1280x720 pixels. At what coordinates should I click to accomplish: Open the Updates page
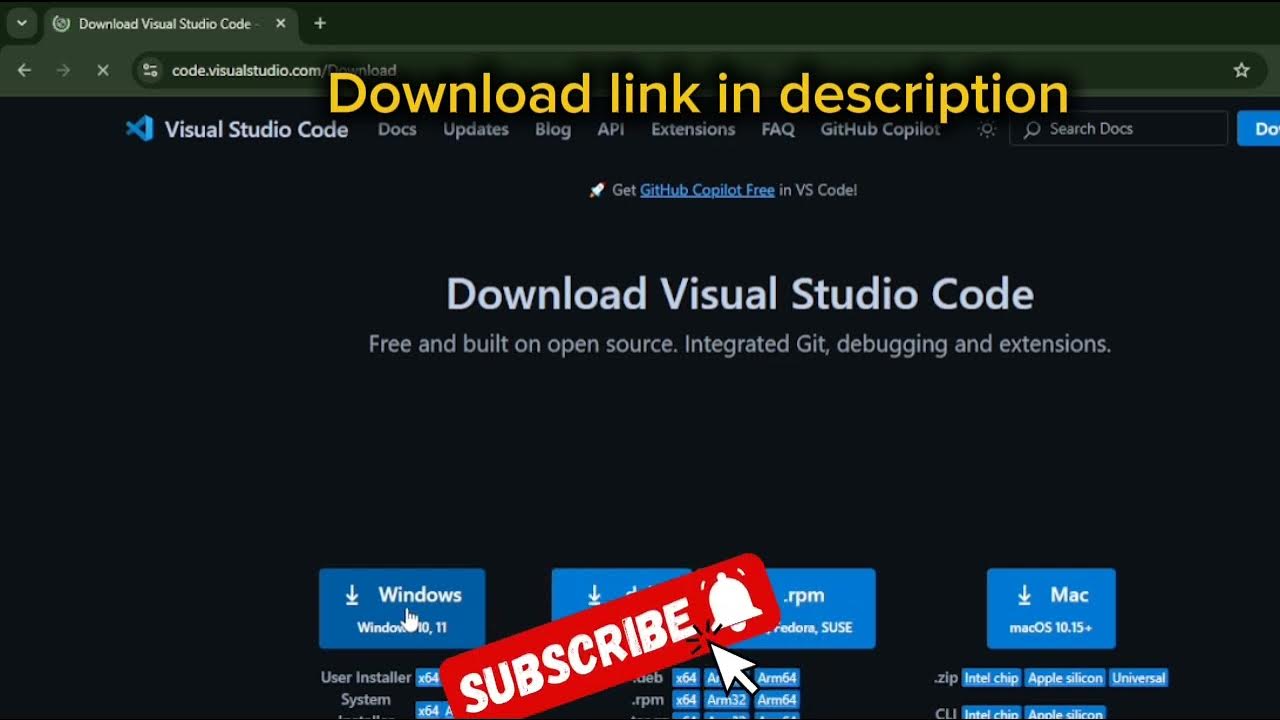point(476,129)
